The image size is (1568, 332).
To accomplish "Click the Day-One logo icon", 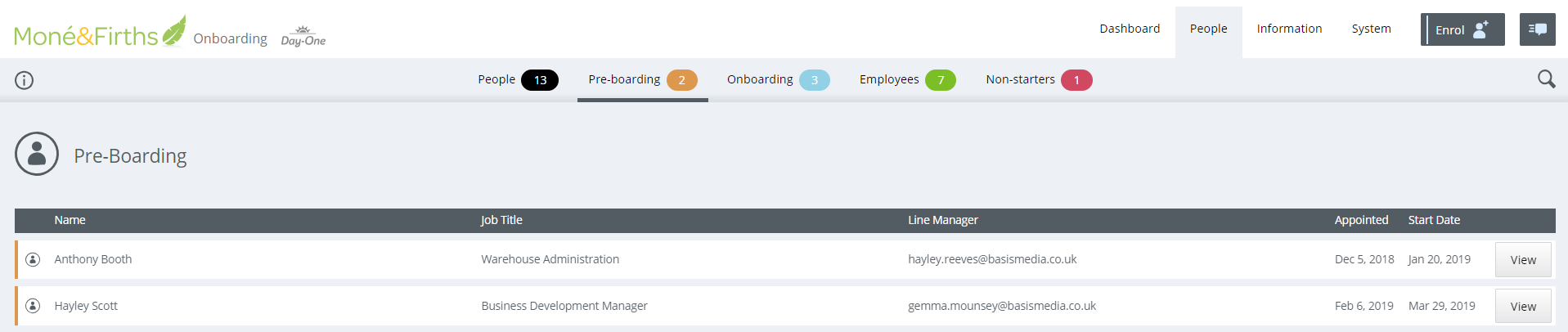I will pos(303,37).
